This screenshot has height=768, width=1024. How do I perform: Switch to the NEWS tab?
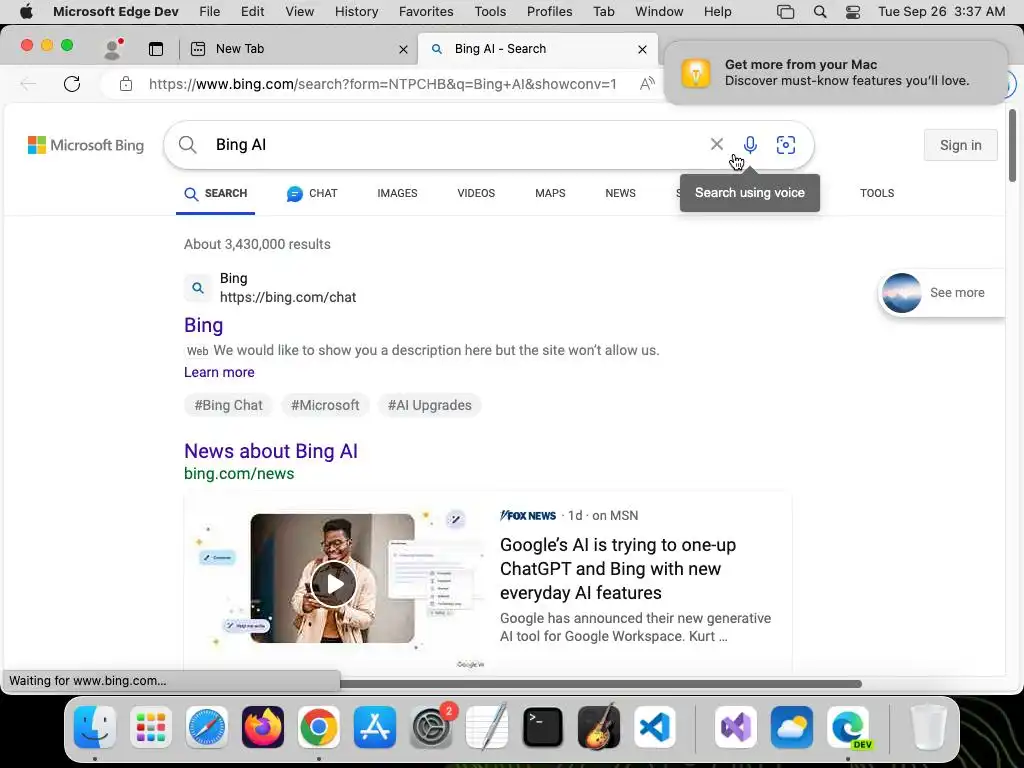620,193
